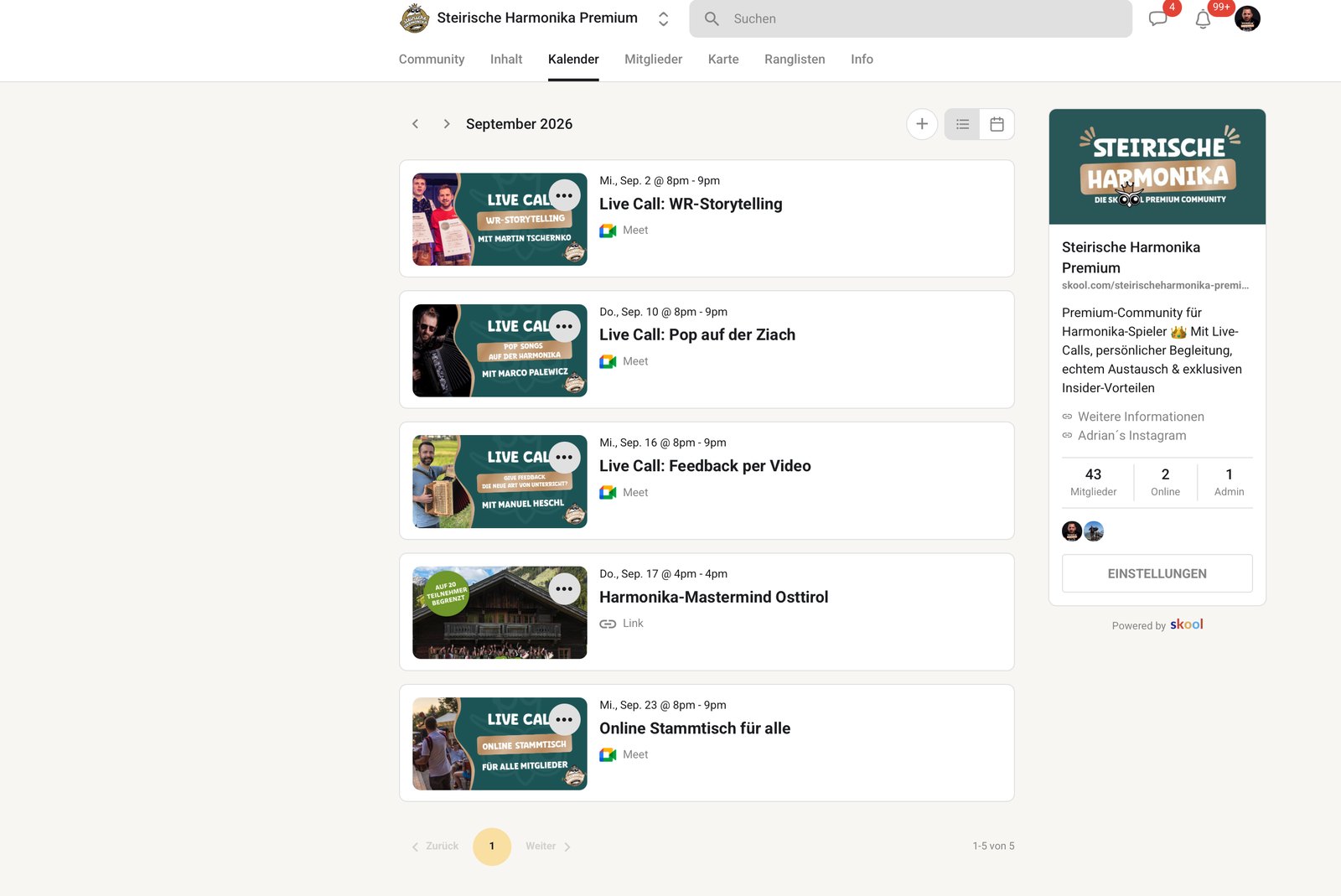Viewport: 1341px width, 896px height.
Task: Open the WR-Storytelling event thumbnail
Action: pos(500,220)
